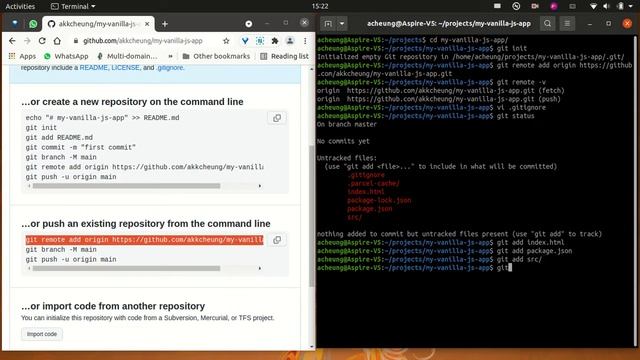
Task: Open the WhatsApp bookmark
Action: pos(66,56)
